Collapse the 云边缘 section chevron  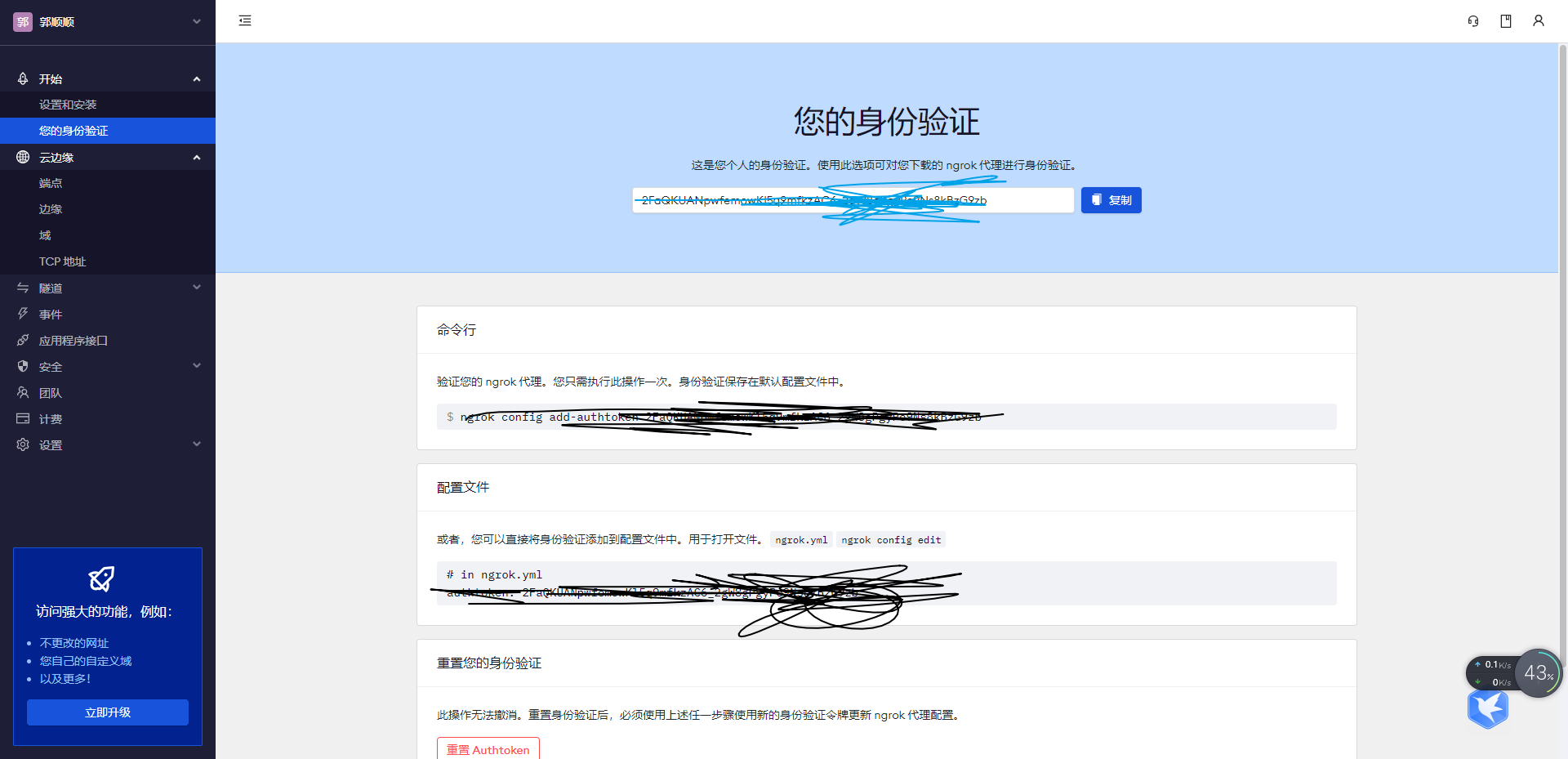pos(197,157)
